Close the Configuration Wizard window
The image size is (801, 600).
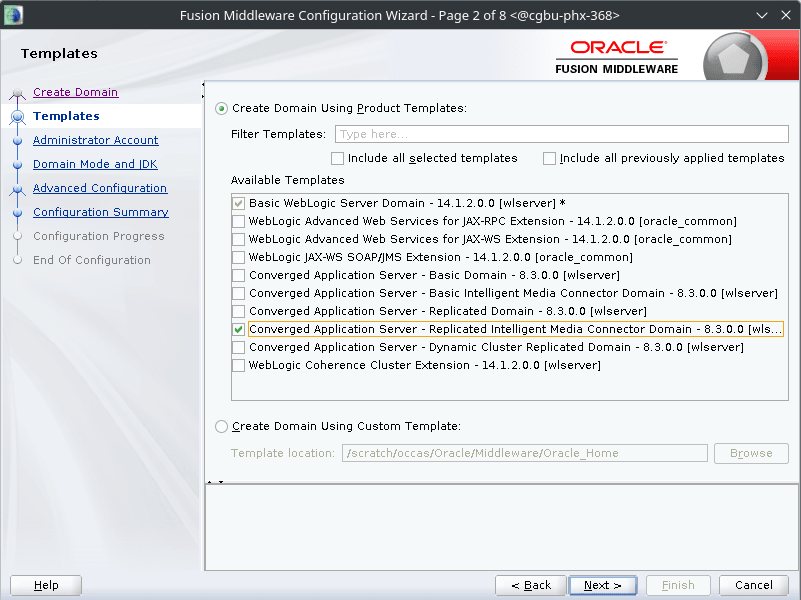point(786,15)
